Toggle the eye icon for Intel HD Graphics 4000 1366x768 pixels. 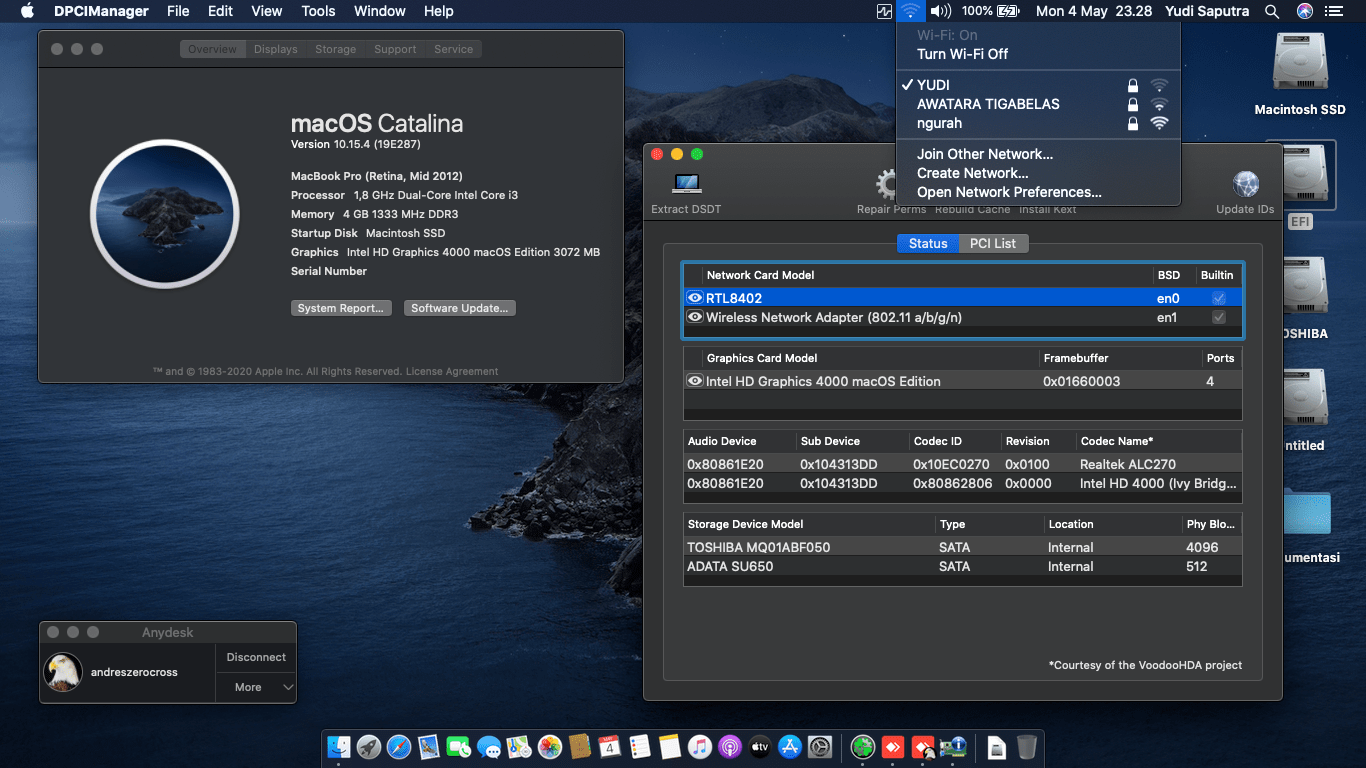[x=694, y=381]
